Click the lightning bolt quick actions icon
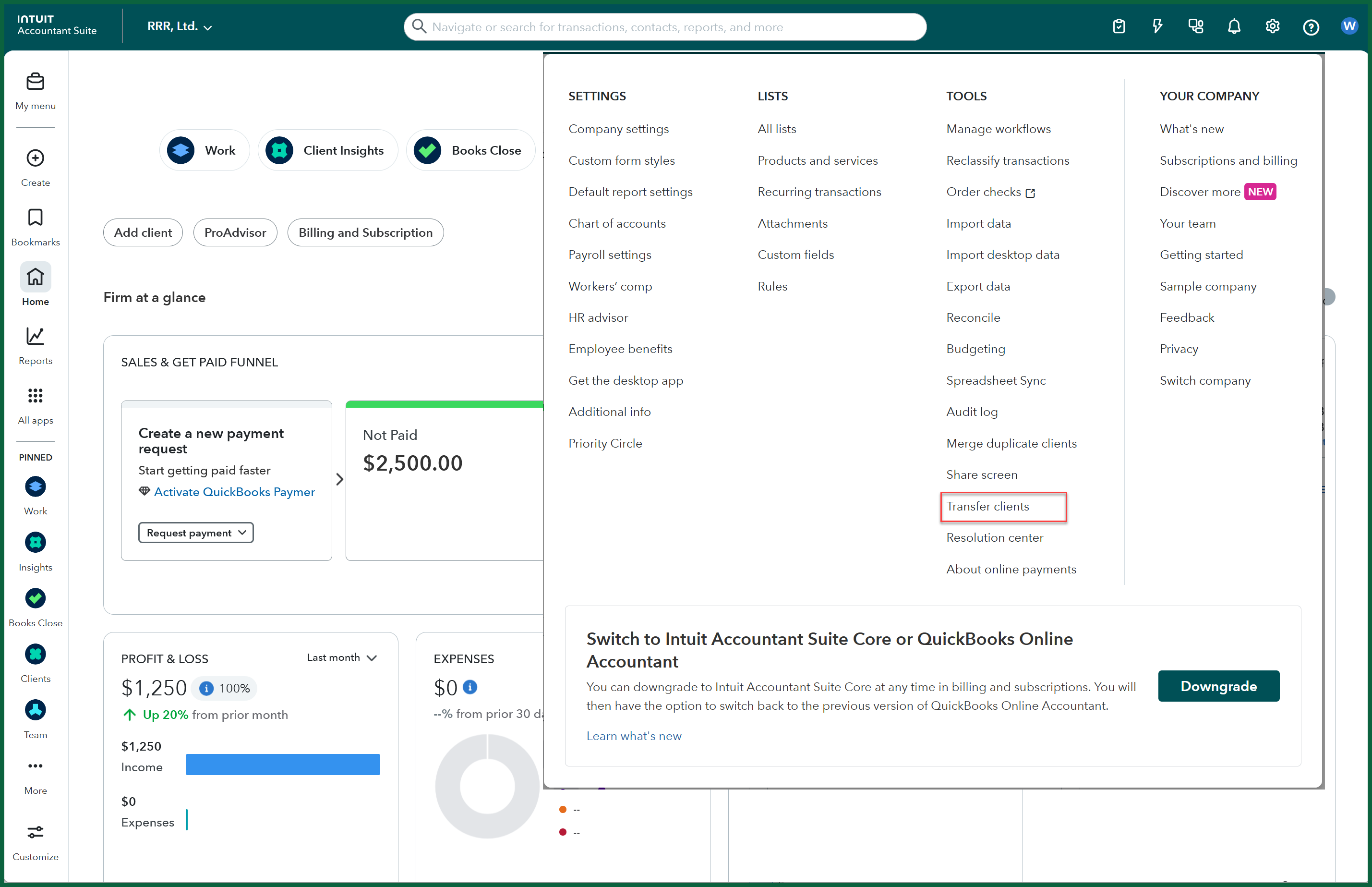The image size is (1372, 887). point(1156,26)
